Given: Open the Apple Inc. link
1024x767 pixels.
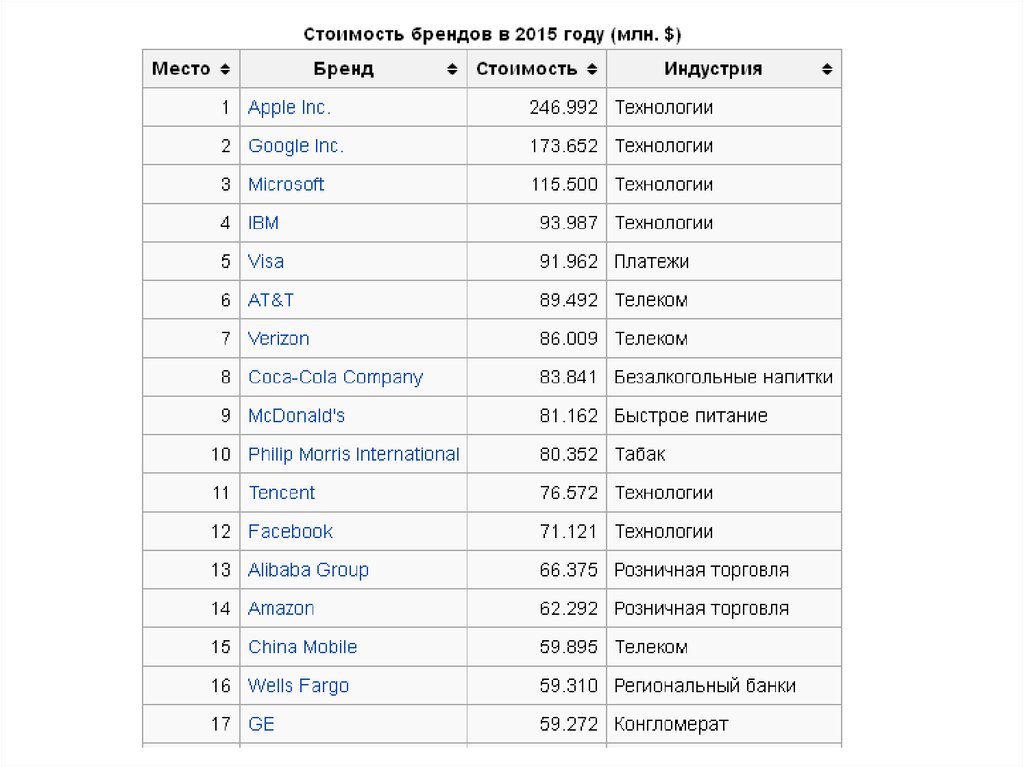Looking at the screenshot, I should point(289,108).
